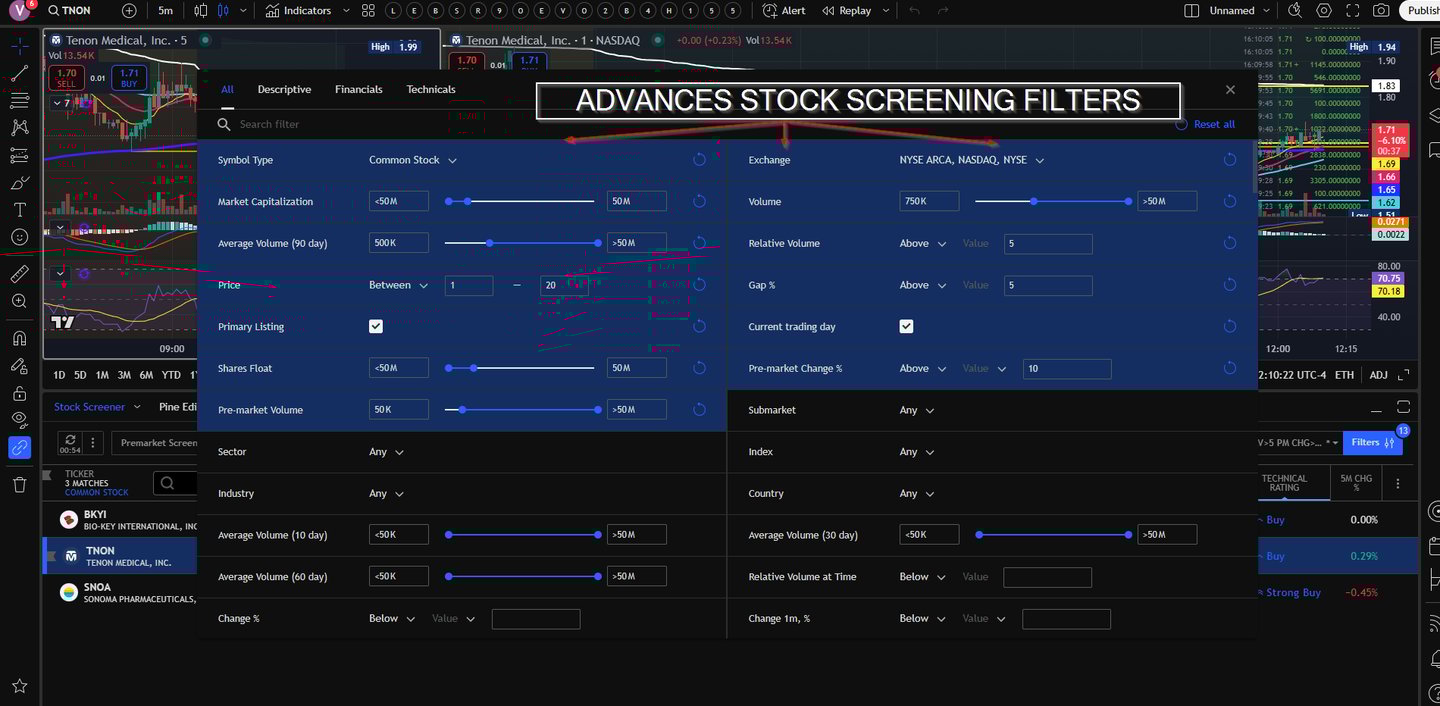Select the trend line drawing tool

[x=19, y=73]
